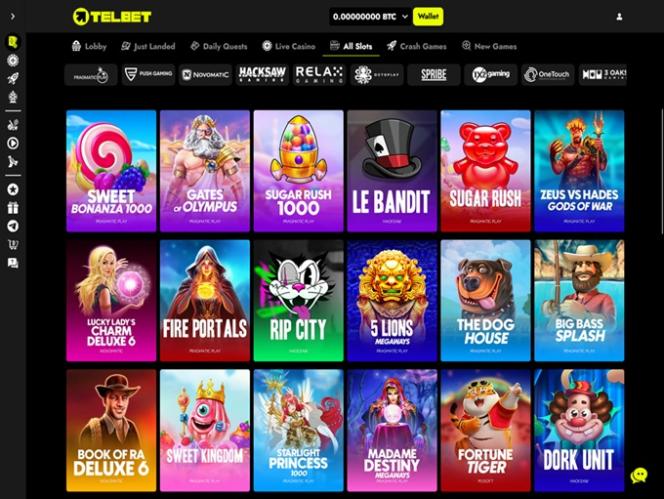The height and width of the screenshot is (499, 664).
Task: Open the gift box sidebar icon
Action: point(13,208)
